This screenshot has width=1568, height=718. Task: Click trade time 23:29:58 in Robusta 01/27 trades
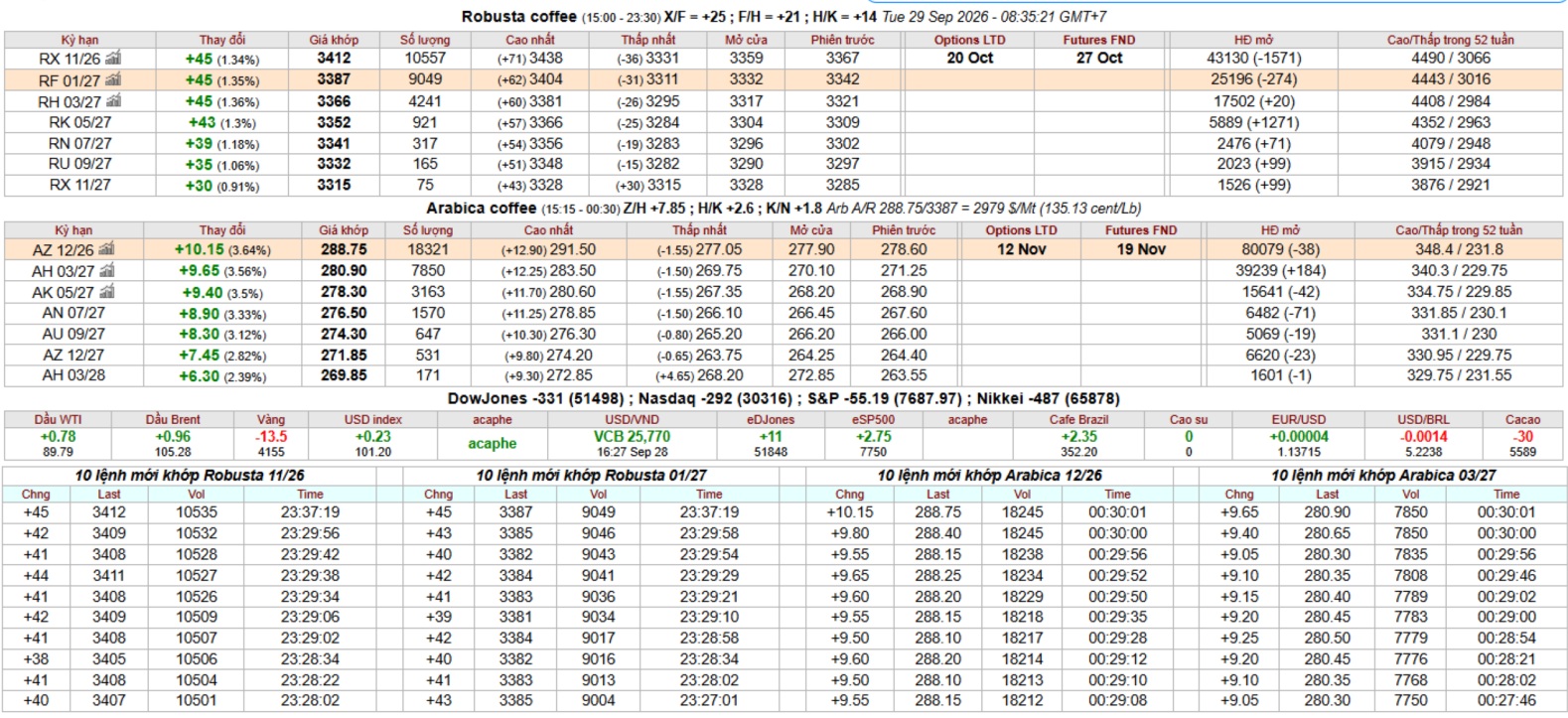(x=709, y=533)
